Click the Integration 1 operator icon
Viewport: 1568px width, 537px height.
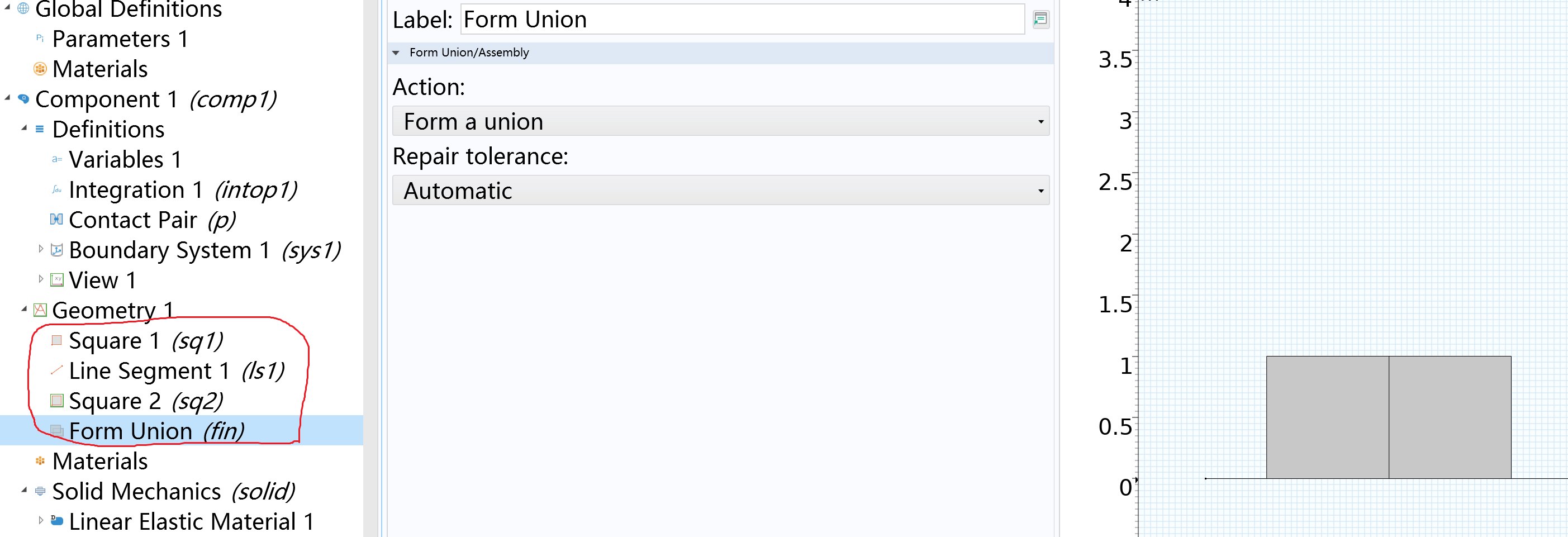pyautogui.click(x=56, y=189)
